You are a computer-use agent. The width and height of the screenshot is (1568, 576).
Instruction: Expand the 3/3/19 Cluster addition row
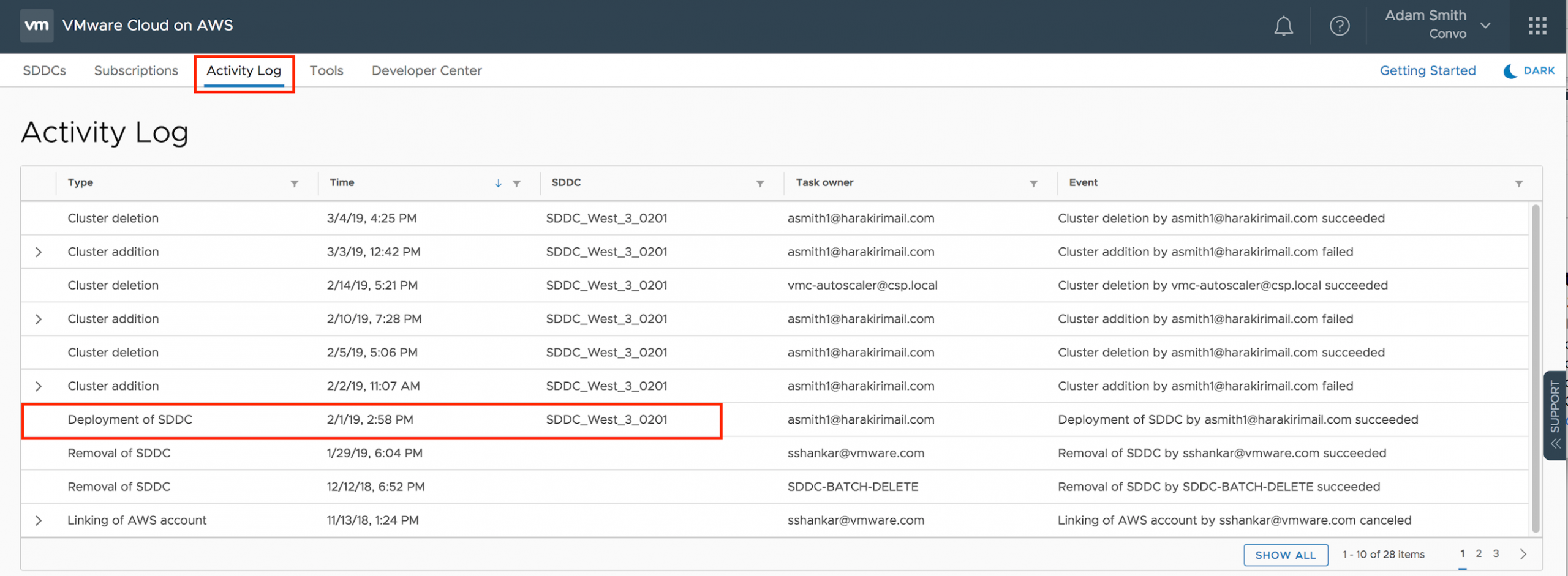[39, 252]
